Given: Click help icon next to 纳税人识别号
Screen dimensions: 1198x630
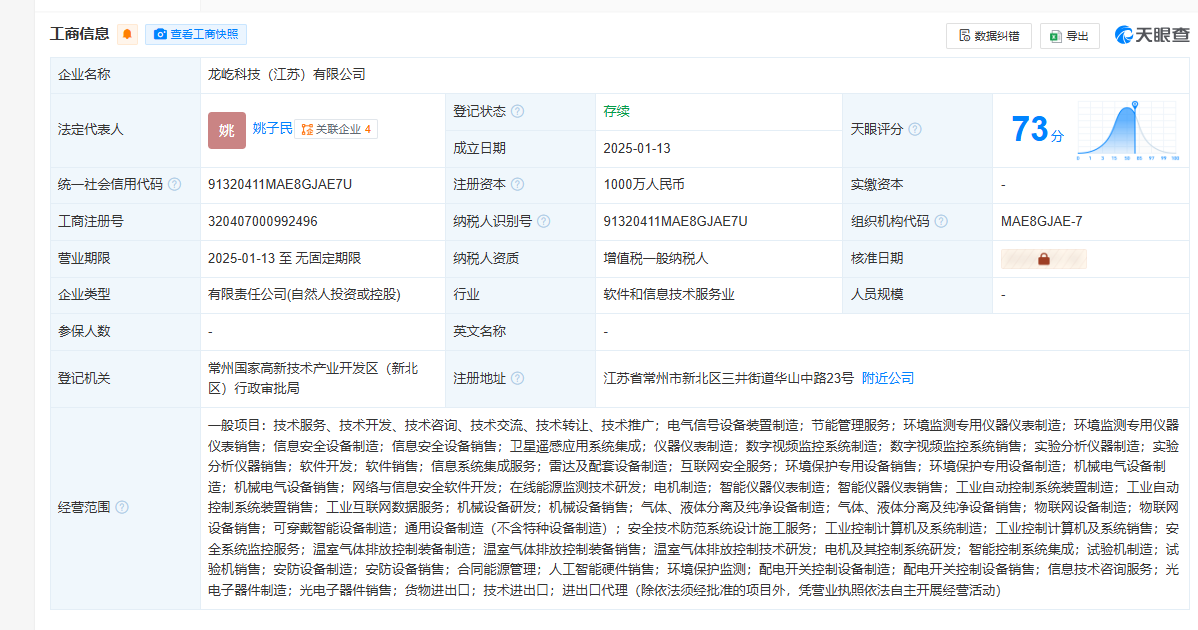Looking at the screenshot, I should click(544, 222).
